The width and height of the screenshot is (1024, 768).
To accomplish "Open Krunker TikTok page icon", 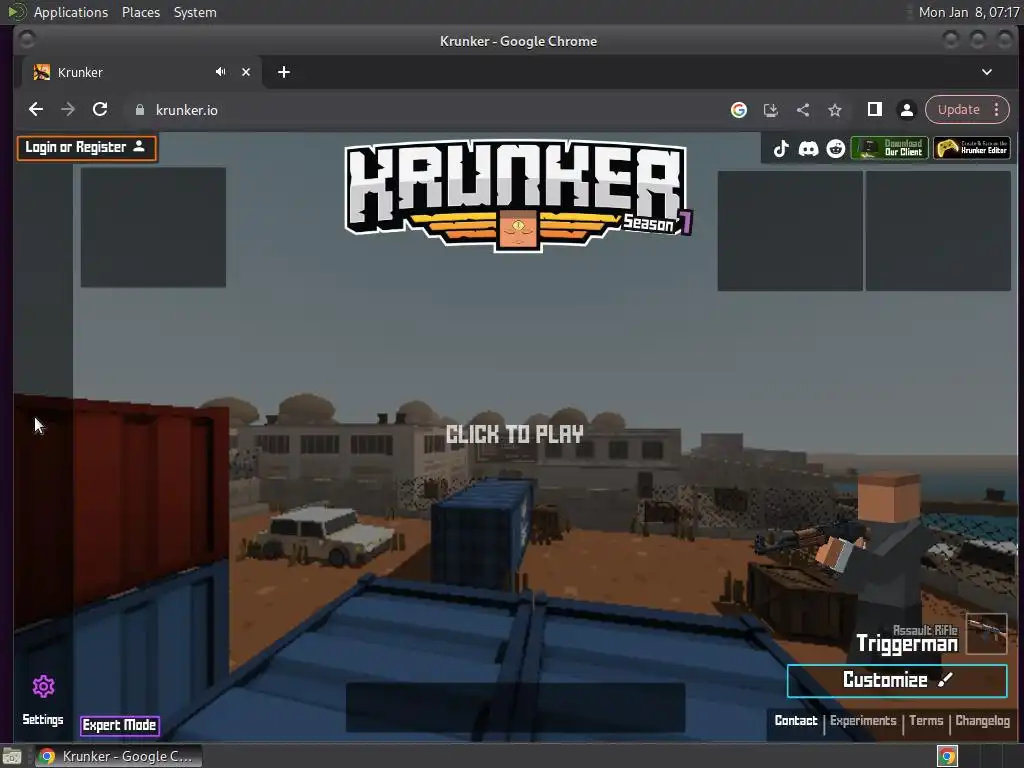I will [x=781, y=148].
